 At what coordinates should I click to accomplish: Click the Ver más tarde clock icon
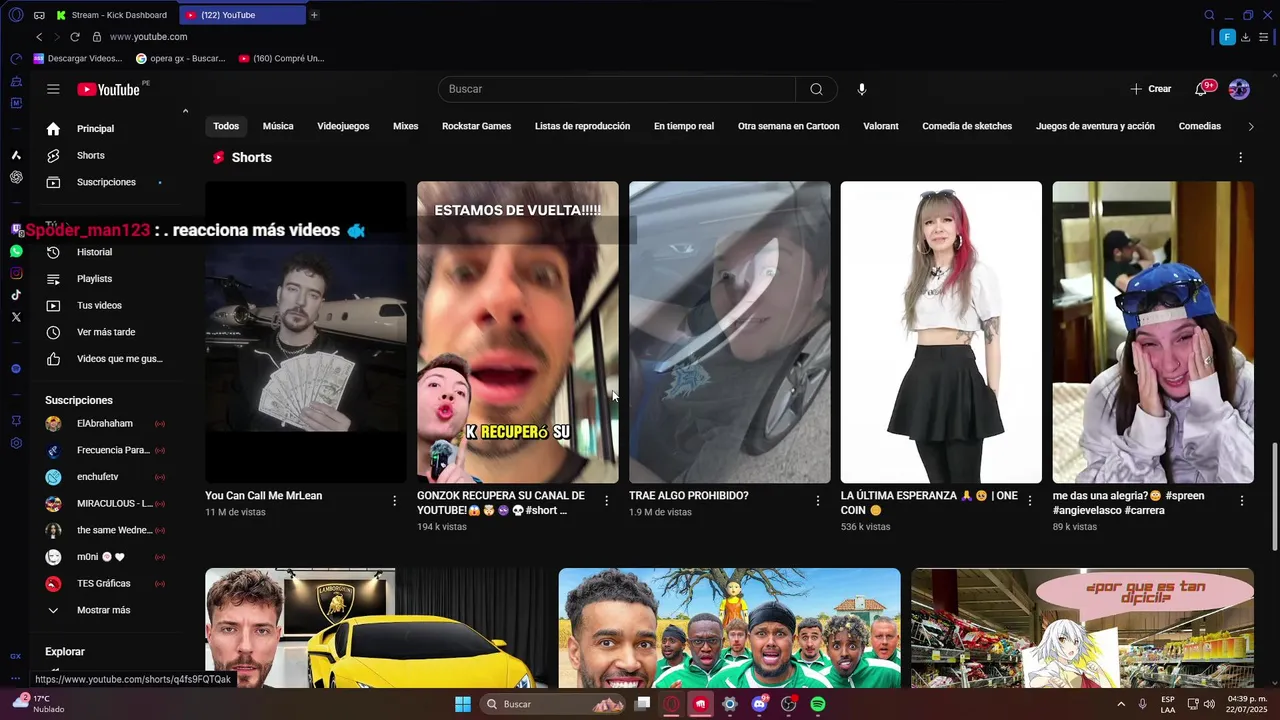point(54,332)
